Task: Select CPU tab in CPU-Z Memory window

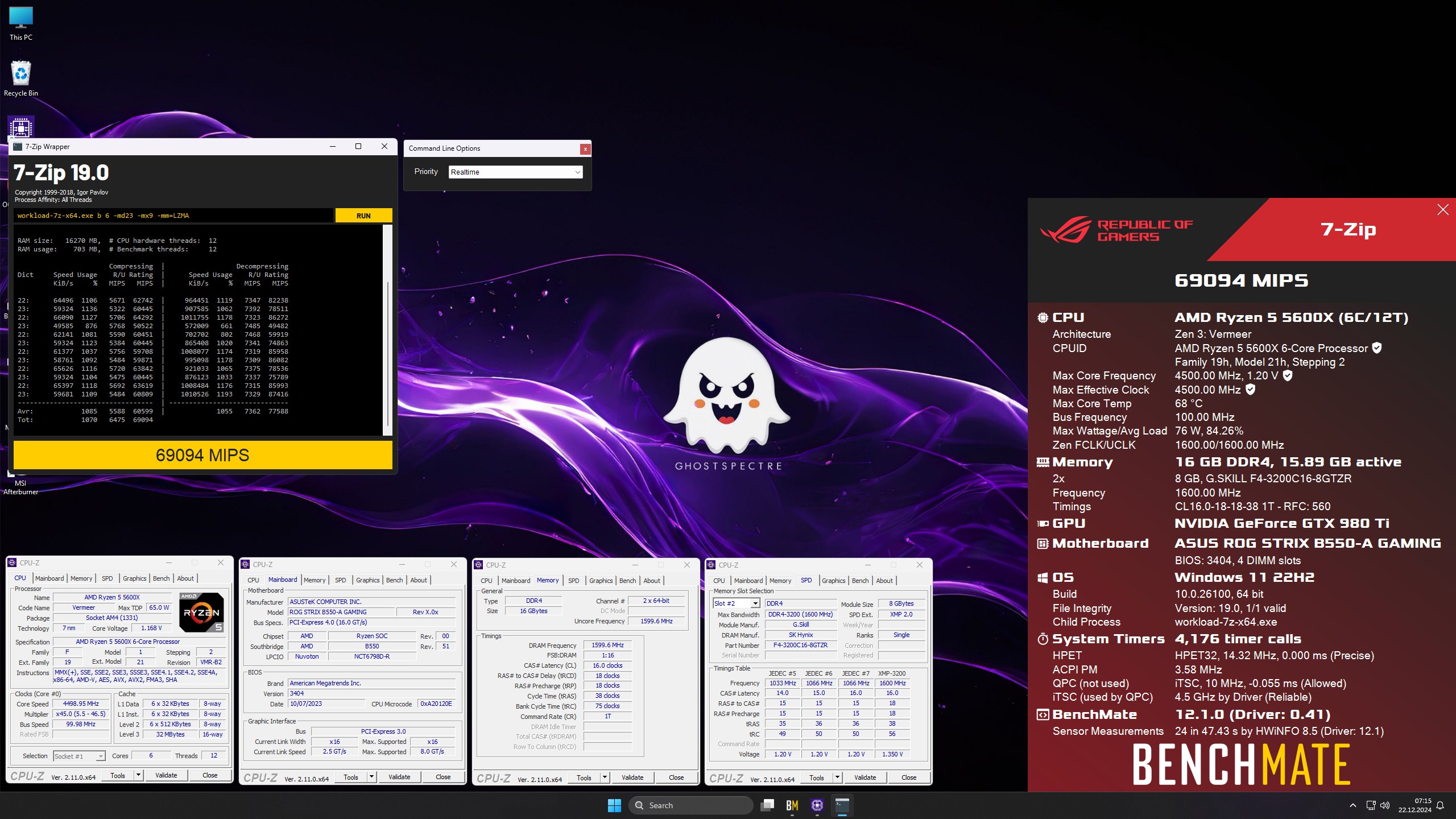Action: [x=486, y=581]
